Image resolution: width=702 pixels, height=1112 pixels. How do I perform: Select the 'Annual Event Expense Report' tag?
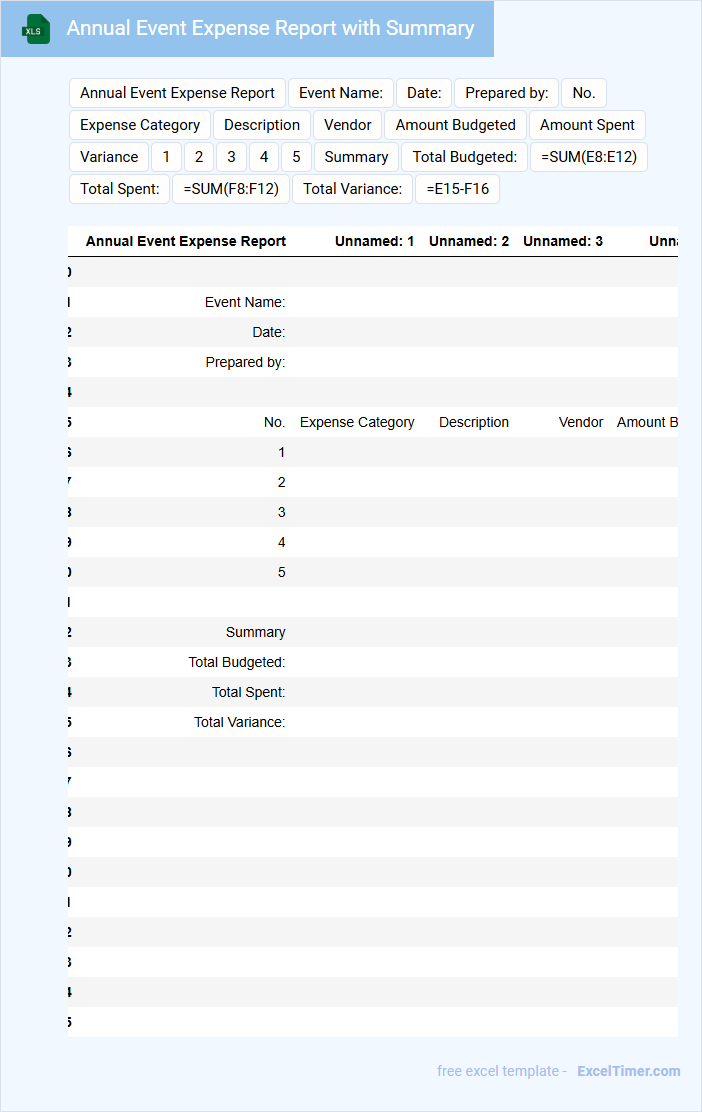tap(177, 93)
